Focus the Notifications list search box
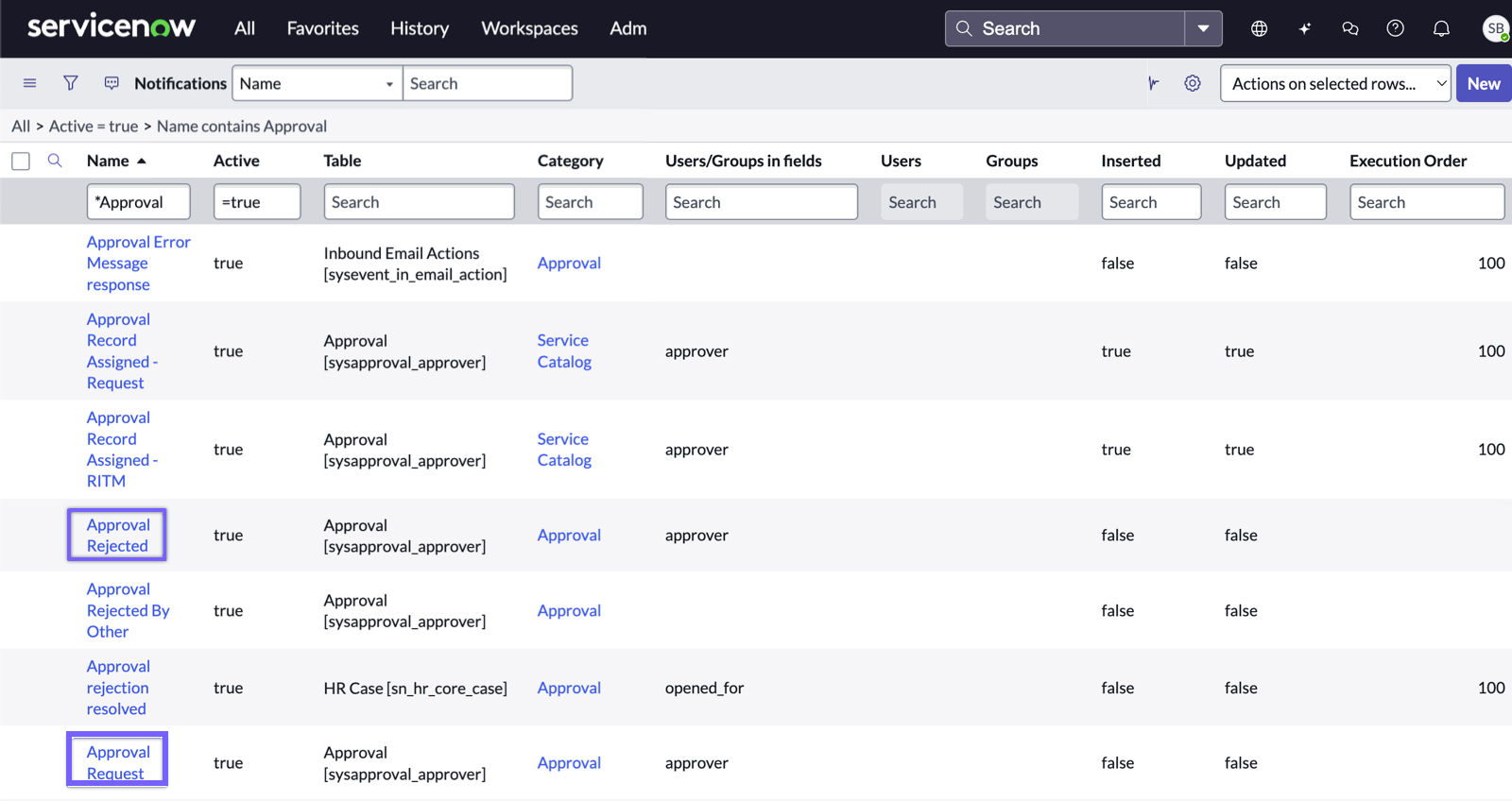This screenshot has height=801, width=1512. click(x=488, y=83)
